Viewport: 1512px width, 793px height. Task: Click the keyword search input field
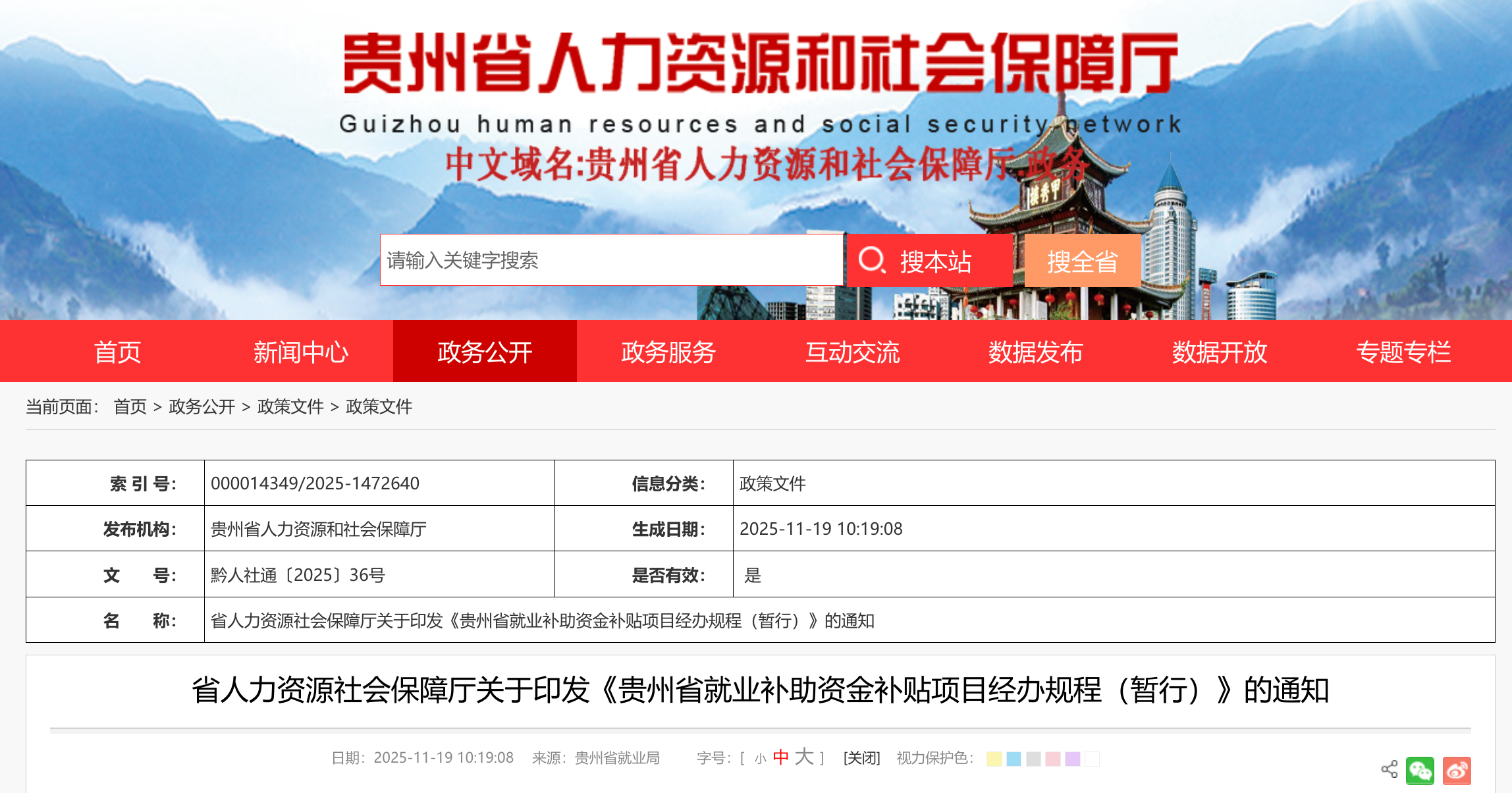point(610,260)
